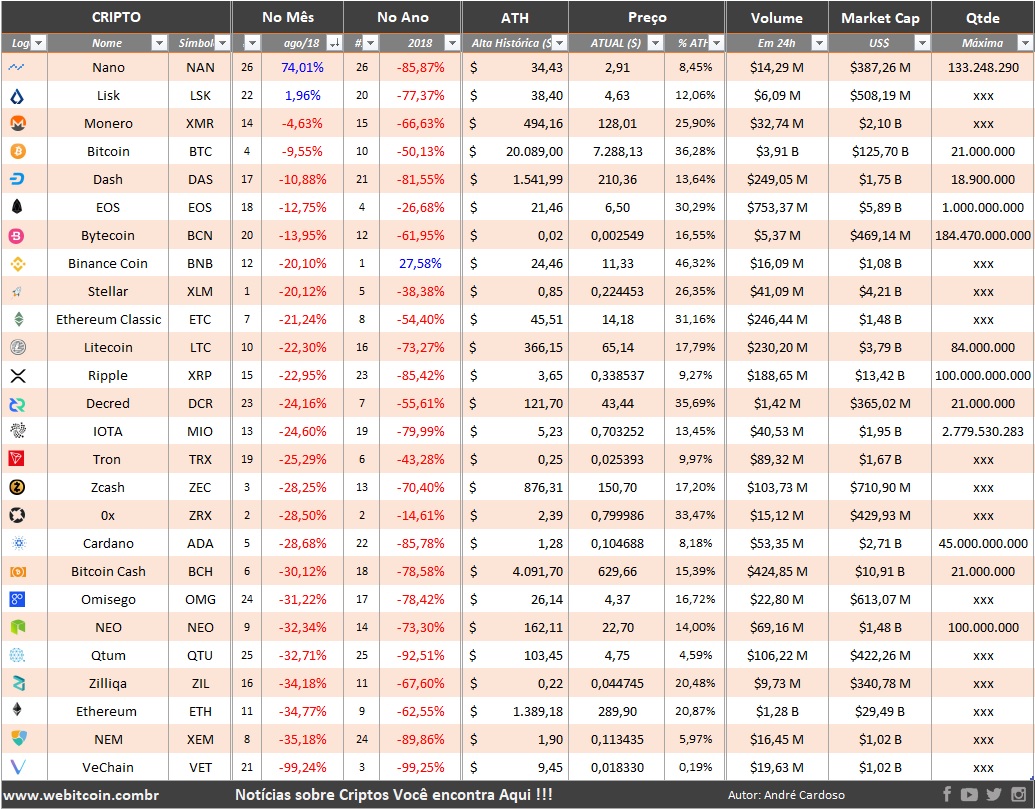Screen dimensions: 1035x809
Task: Click the Notícias sobre Criptos footer text
Action: [x=394, y=794]
